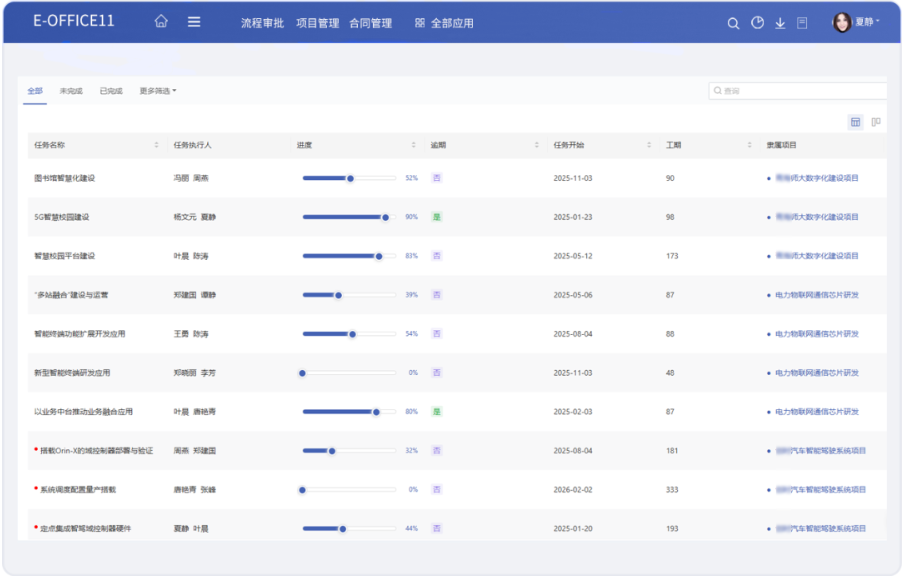This screenshot has height=580, width=905.
Task: Open task 图书馆智慧化建设
Action: [x=64, y=178]
